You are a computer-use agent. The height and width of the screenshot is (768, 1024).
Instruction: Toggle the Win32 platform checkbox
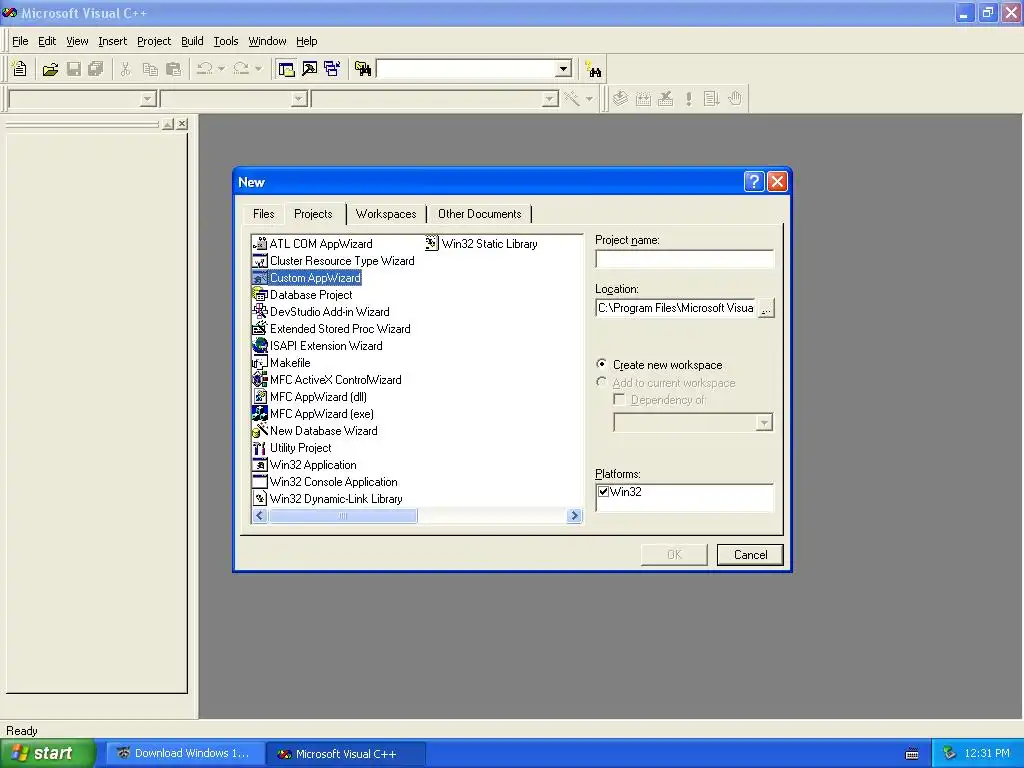[603, 492]
